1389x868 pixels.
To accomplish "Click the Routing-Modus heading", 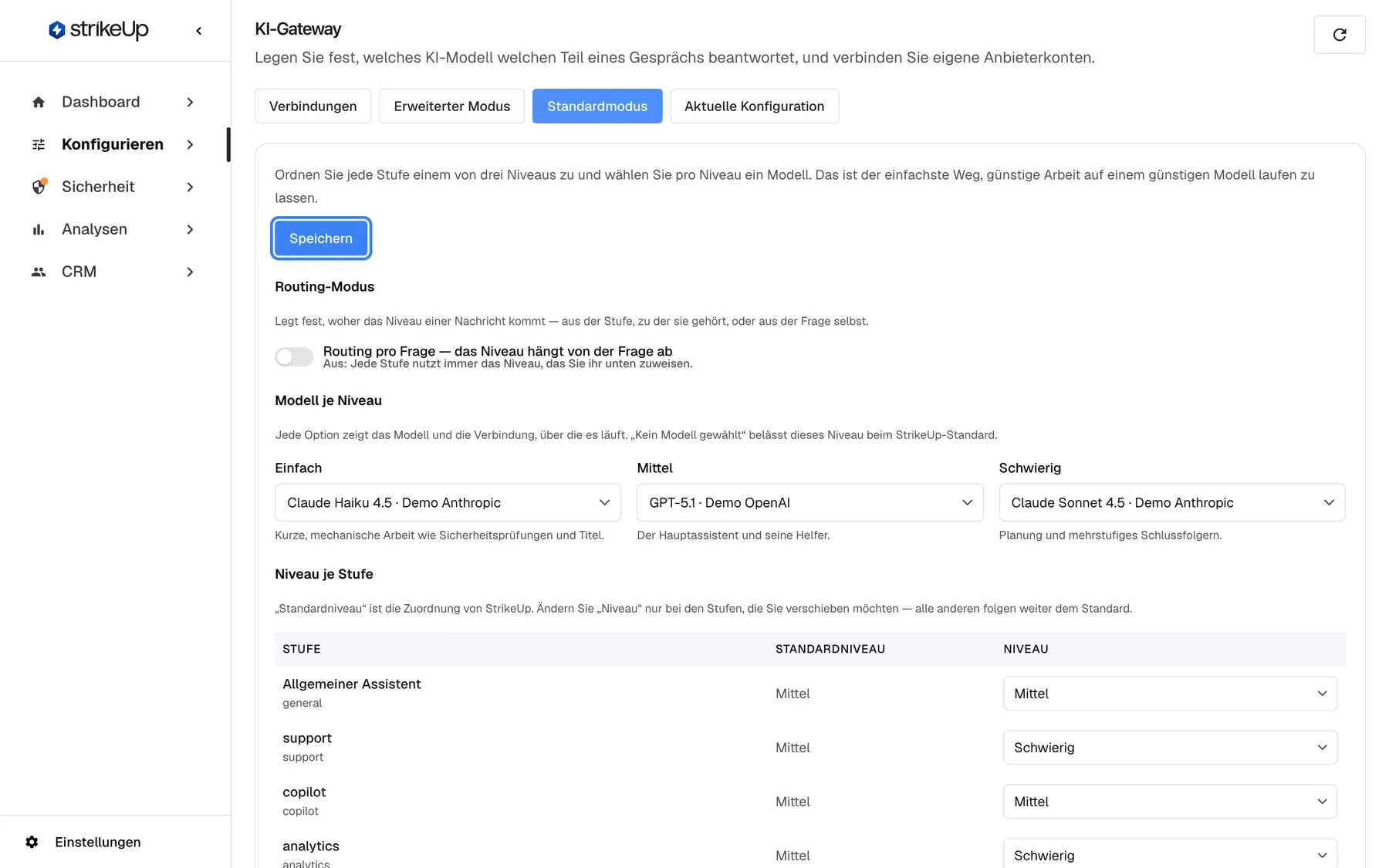I will [324, 286].
